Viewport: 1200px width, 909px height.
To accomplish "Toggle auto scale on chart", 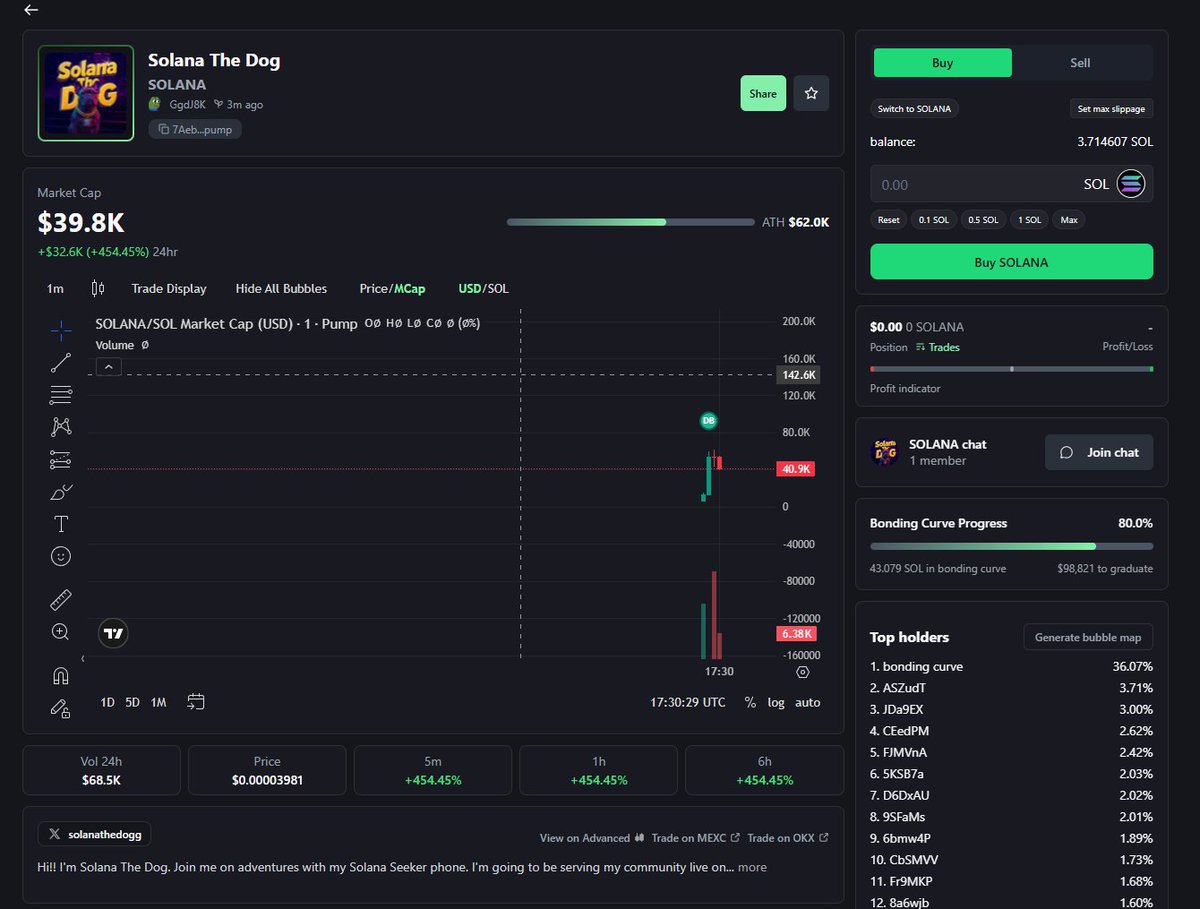I will click(808, 702).
